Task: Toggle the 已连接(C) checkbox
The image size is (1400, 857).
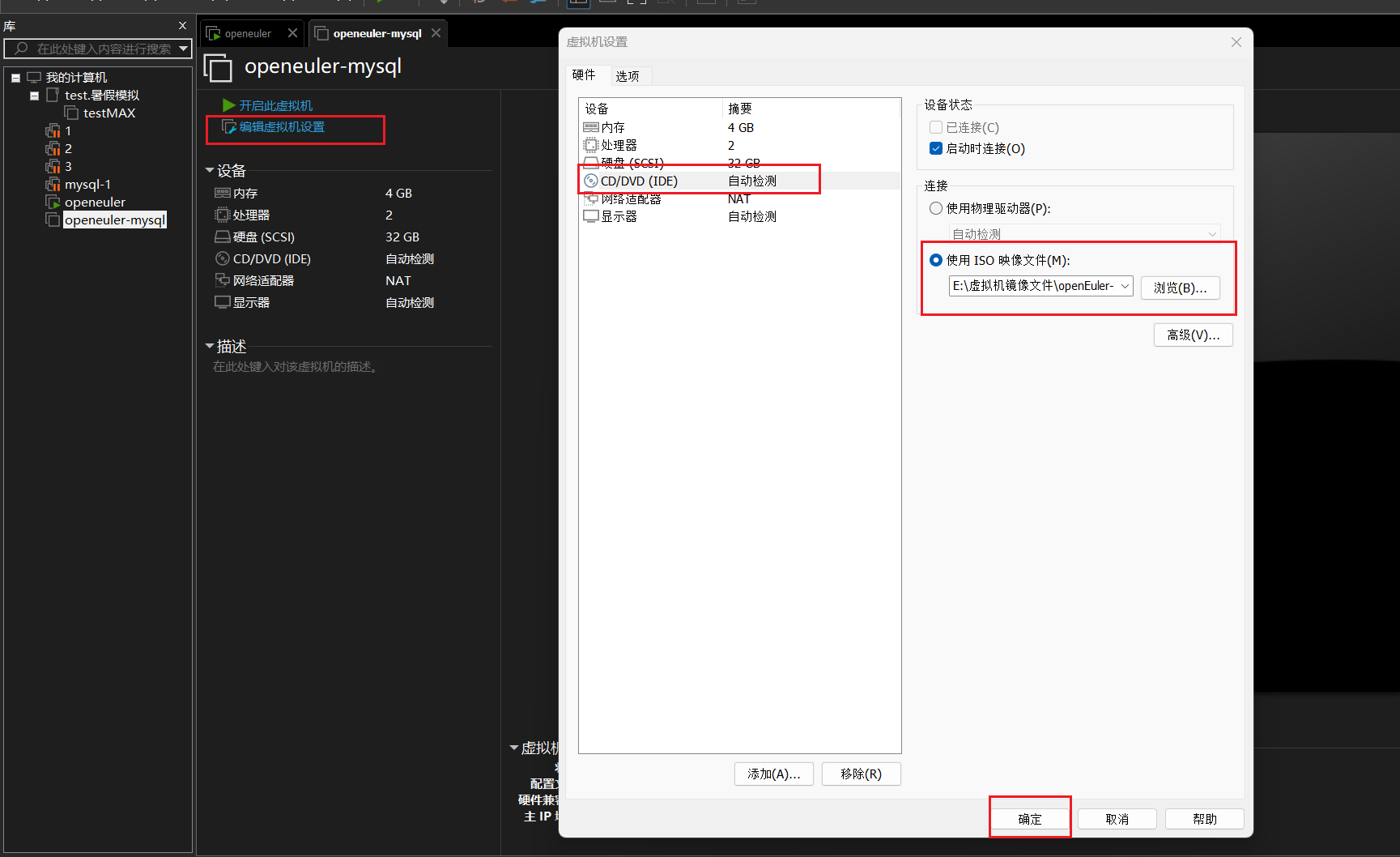Action: point(936,127)
